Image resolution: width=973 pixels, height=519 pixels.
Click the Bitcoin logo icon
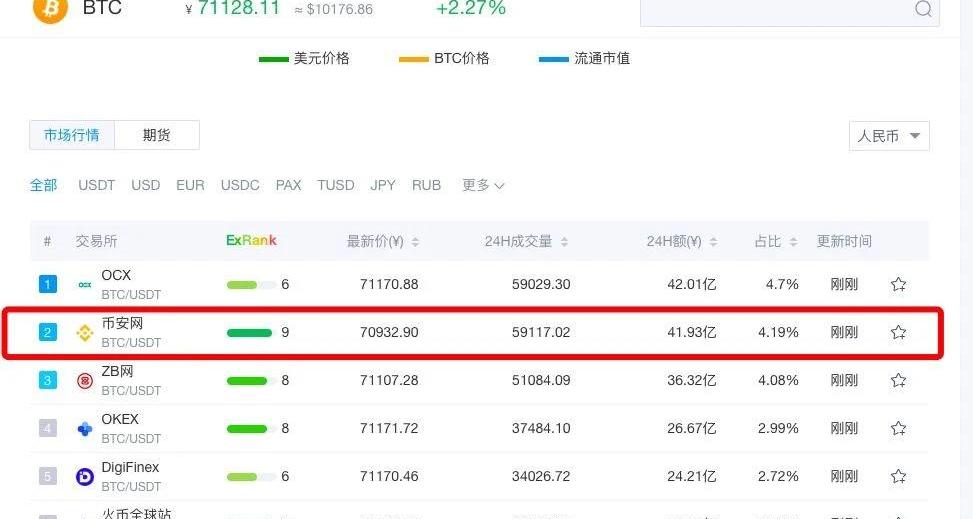pos(50,8)
